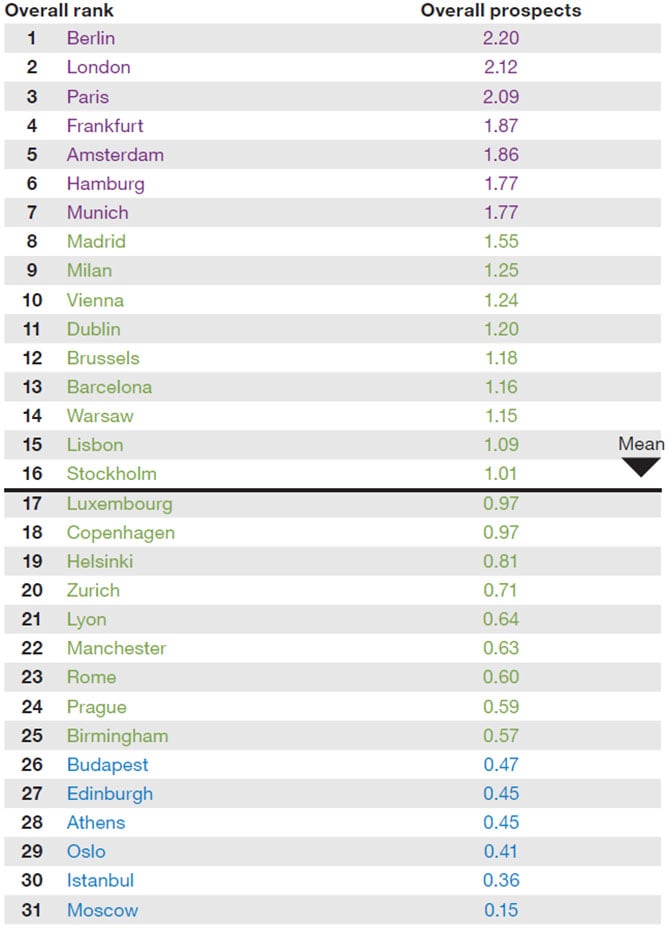The height and width of the screenshot is (932, 668).
Task: Click the Paris row label
Action: pos(88,97)
